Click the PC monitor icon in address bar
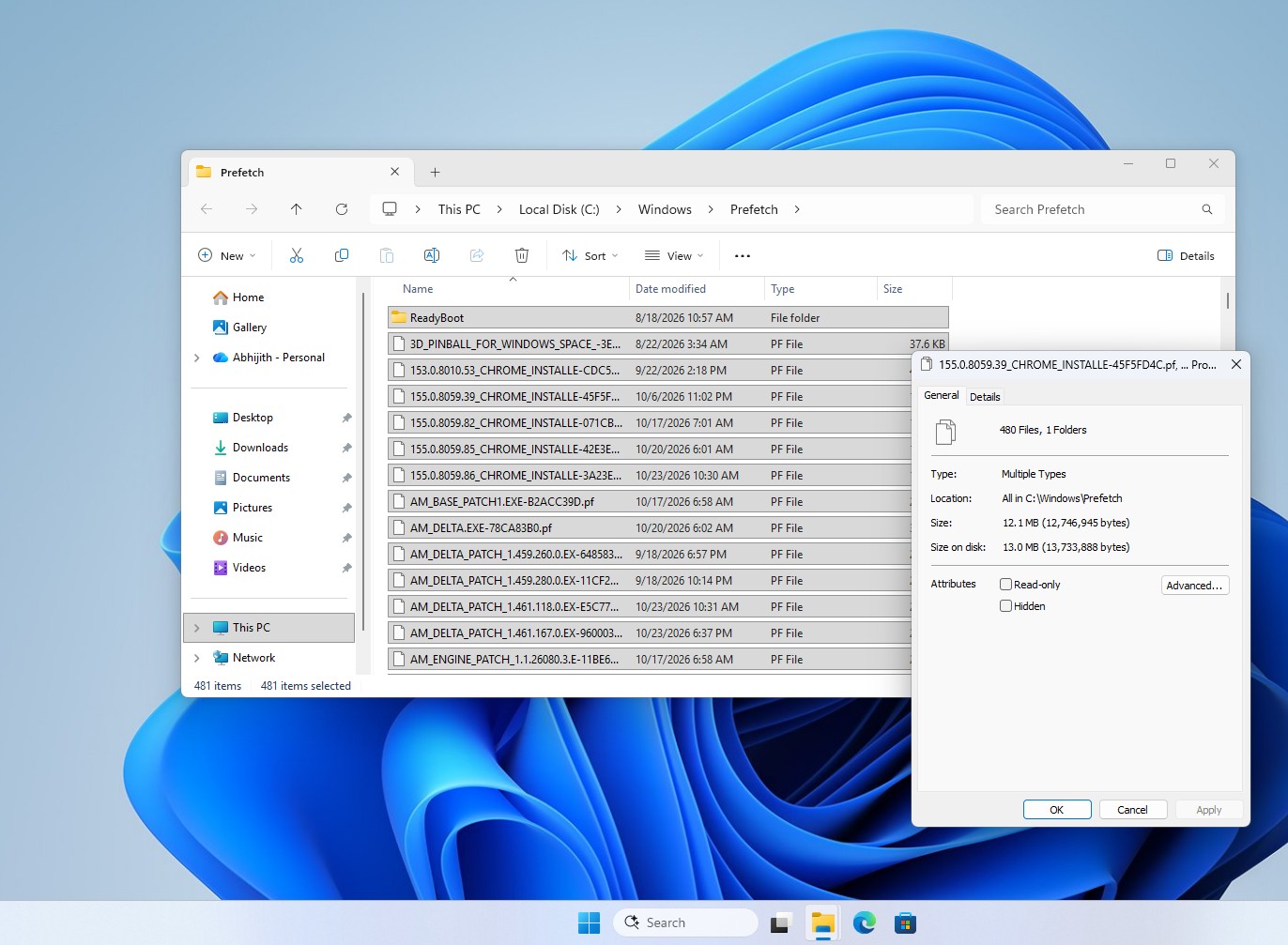Image resolution: width=1288 pixels, height=945 pixels. pos(390,208)
